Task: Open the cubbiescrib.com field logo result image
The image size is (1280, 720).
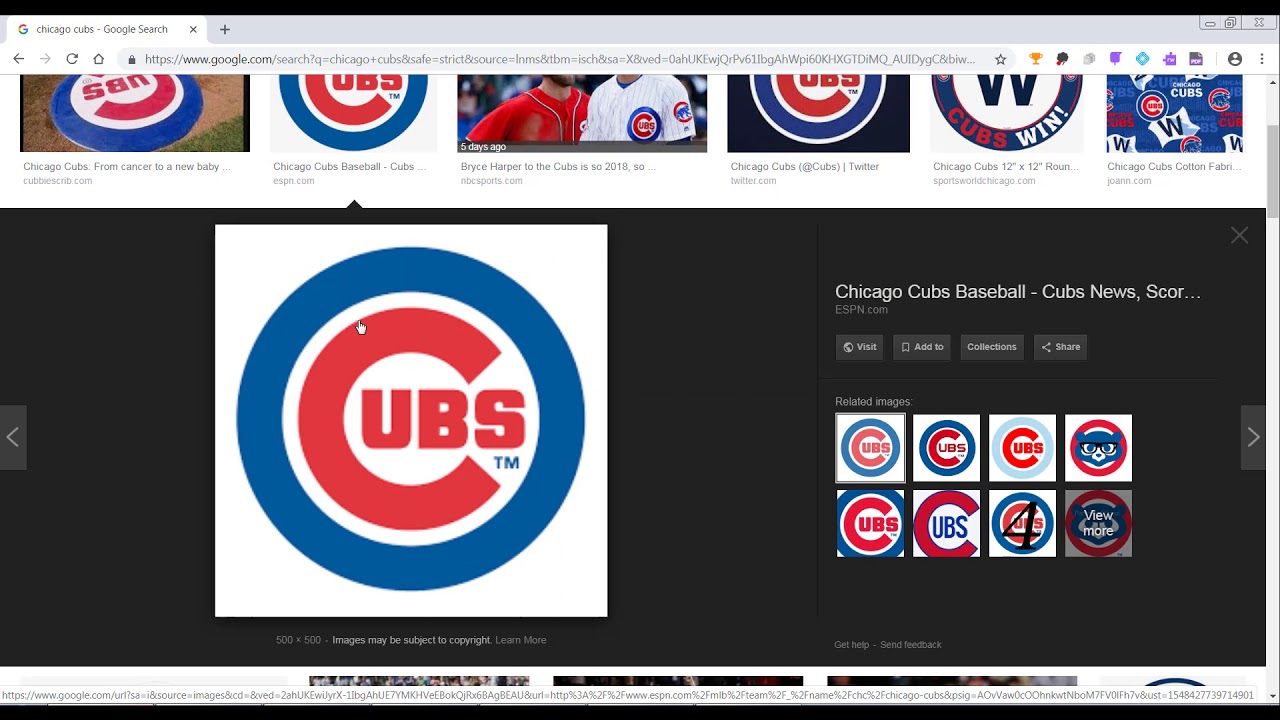Action: click(135, 113)
